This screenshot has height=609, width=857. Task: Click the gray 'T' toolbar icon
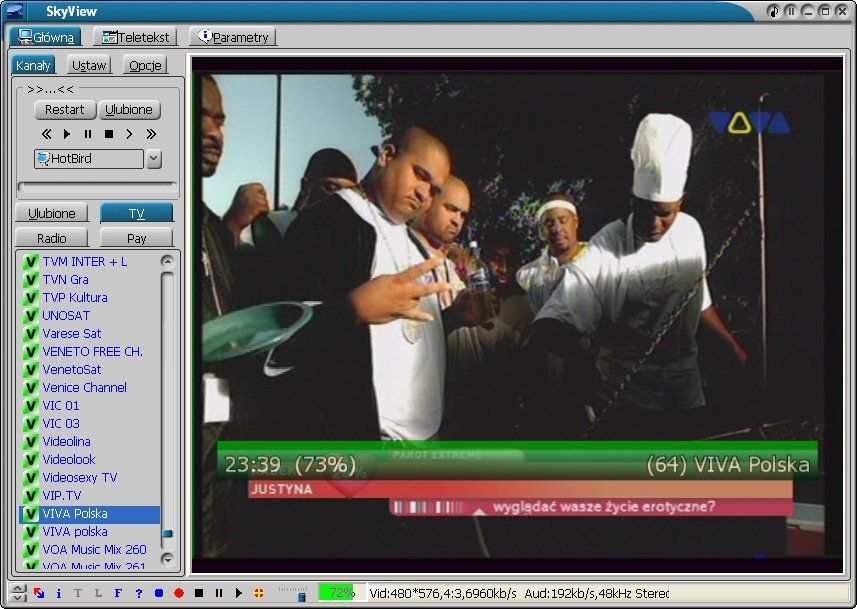click(x=78, y=593)
